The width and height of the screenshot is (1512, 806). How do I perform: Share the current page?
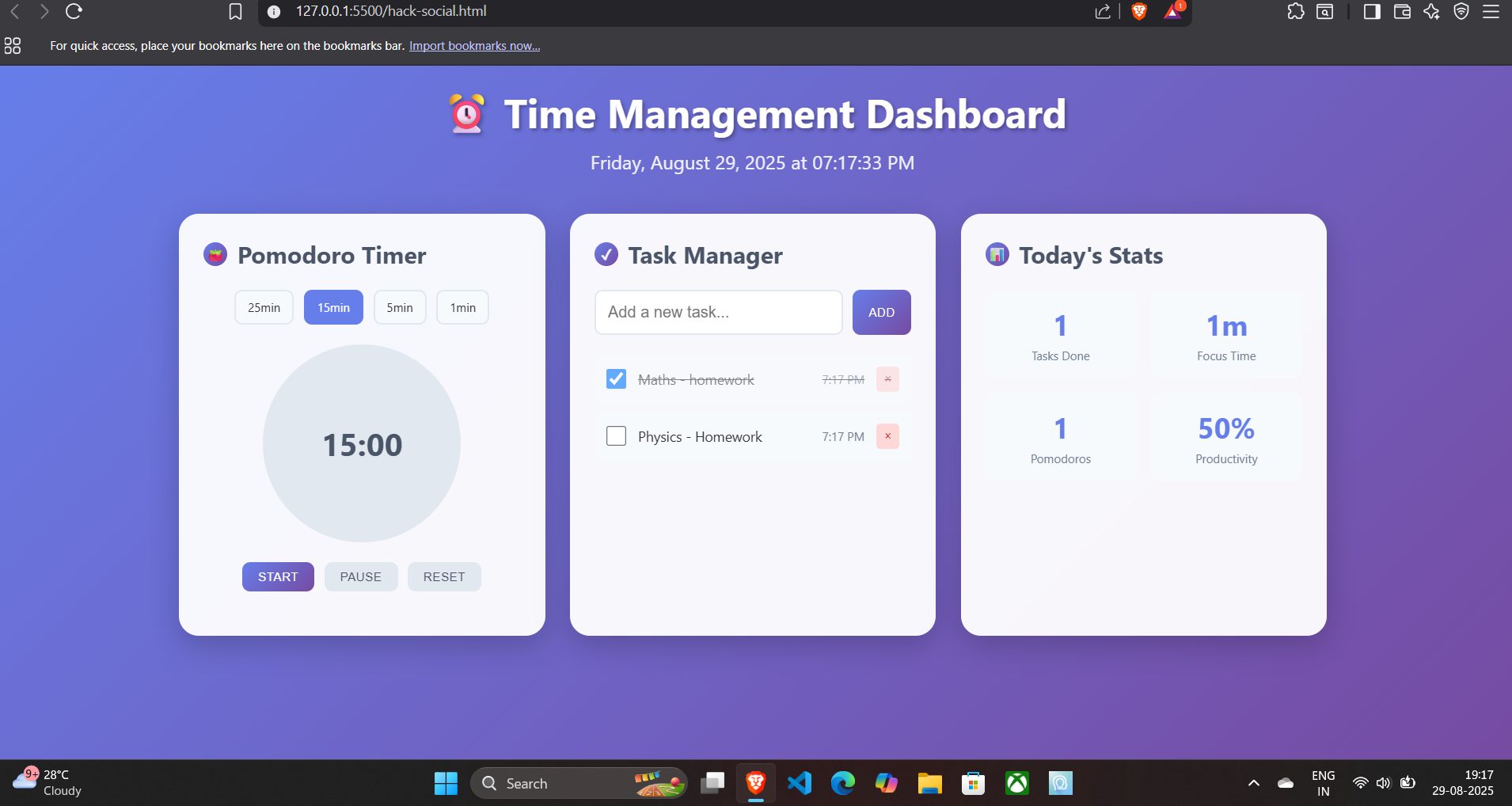tap(1103, 11)
